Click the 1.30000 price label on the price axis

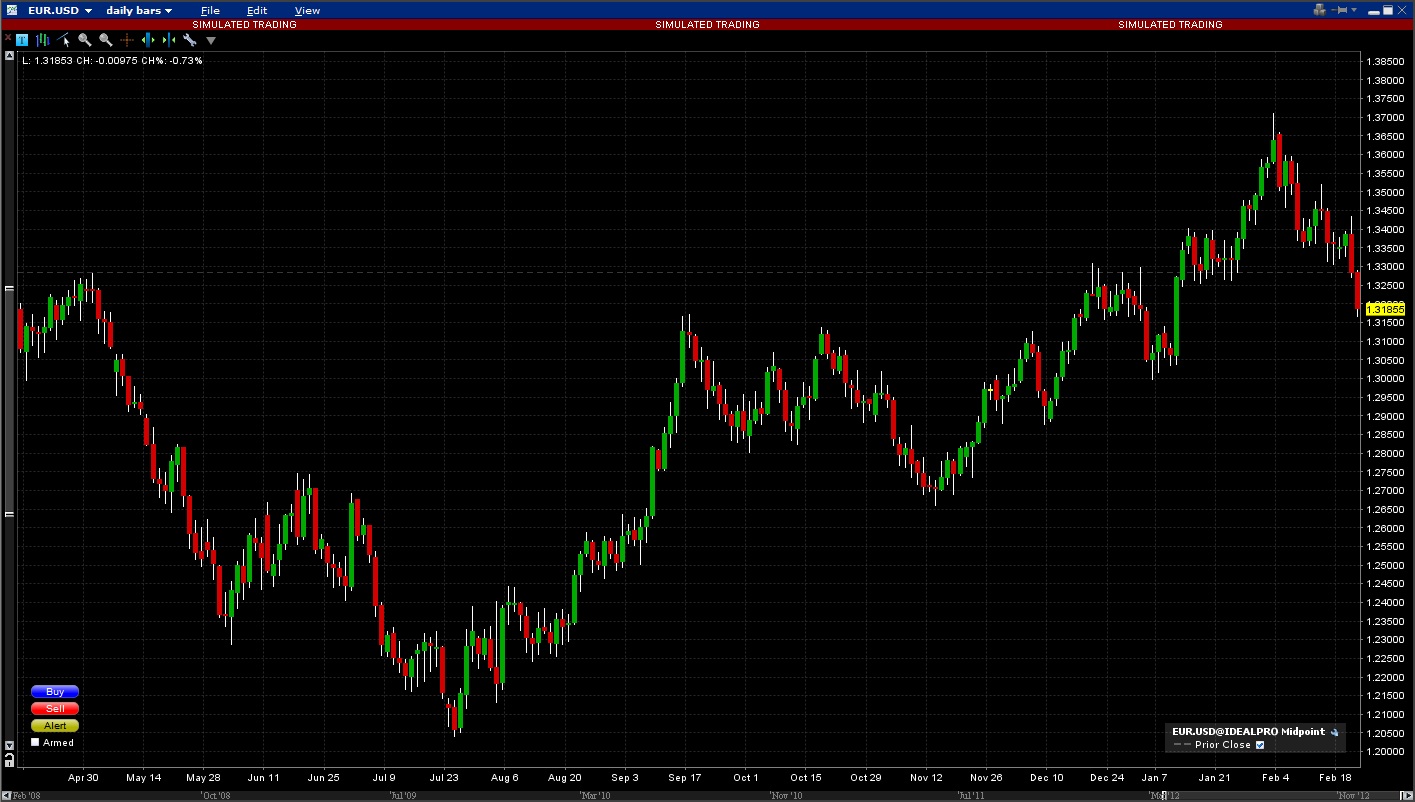coord(1385,379)
